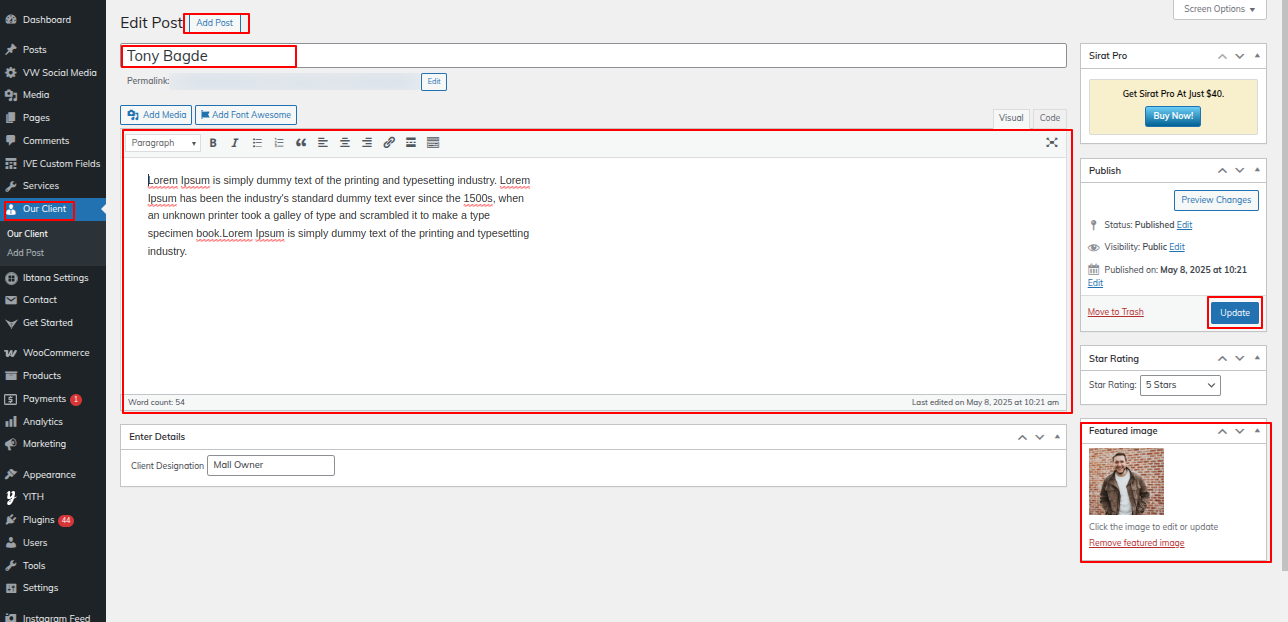The image size is (1288, 622).
Task: Insert a numbered list
Action: (279, 143)
